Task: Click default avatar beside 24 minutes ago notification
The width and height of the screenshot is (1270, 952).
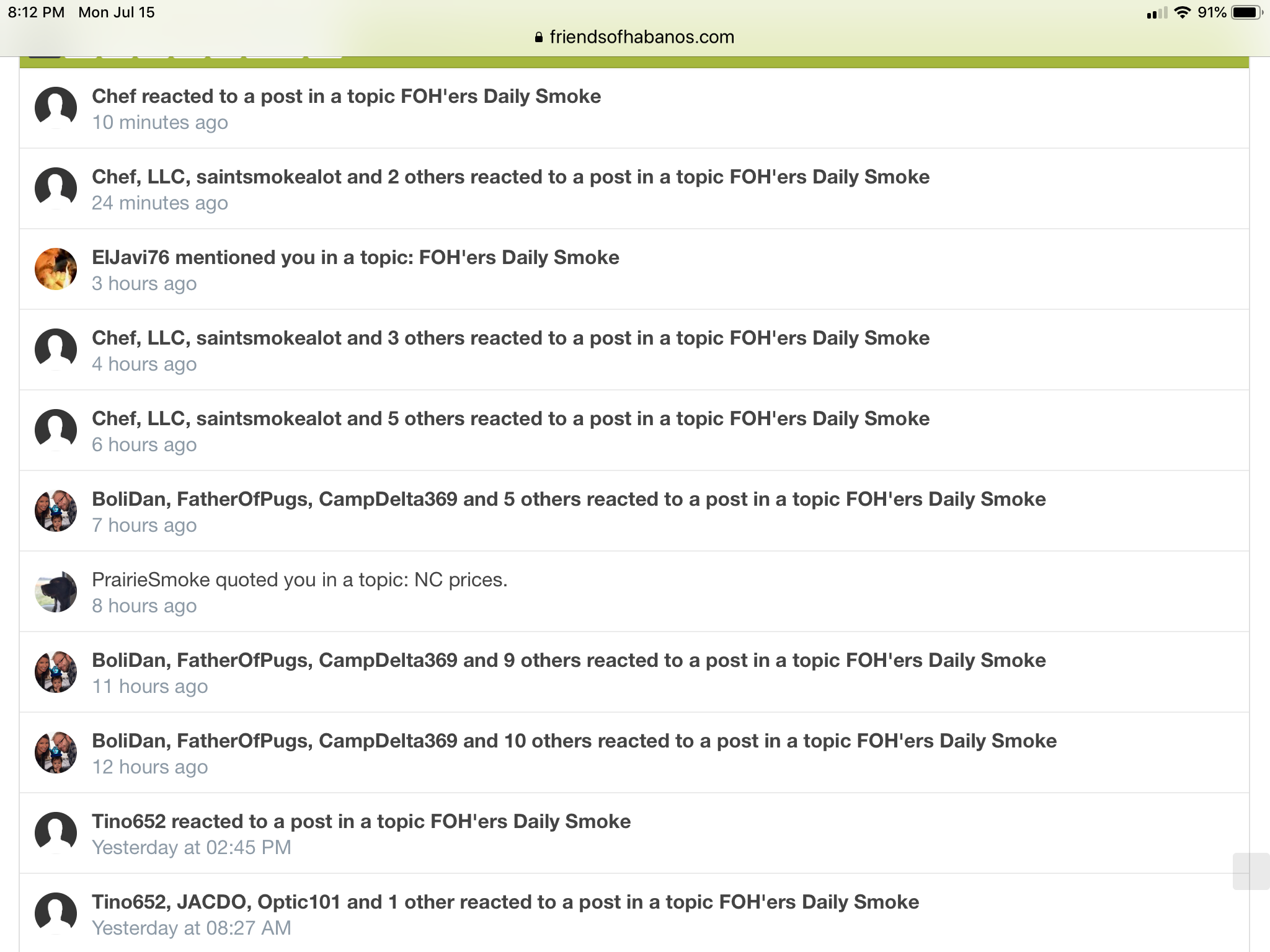Action: point(56,188)
